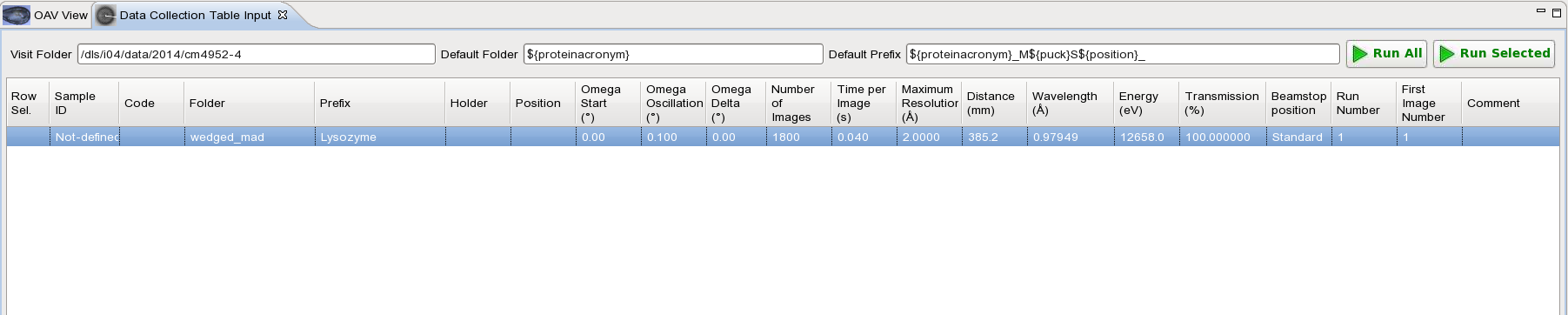
Task: Click the First Image Number column header
Action: (x=1429, y=103)
